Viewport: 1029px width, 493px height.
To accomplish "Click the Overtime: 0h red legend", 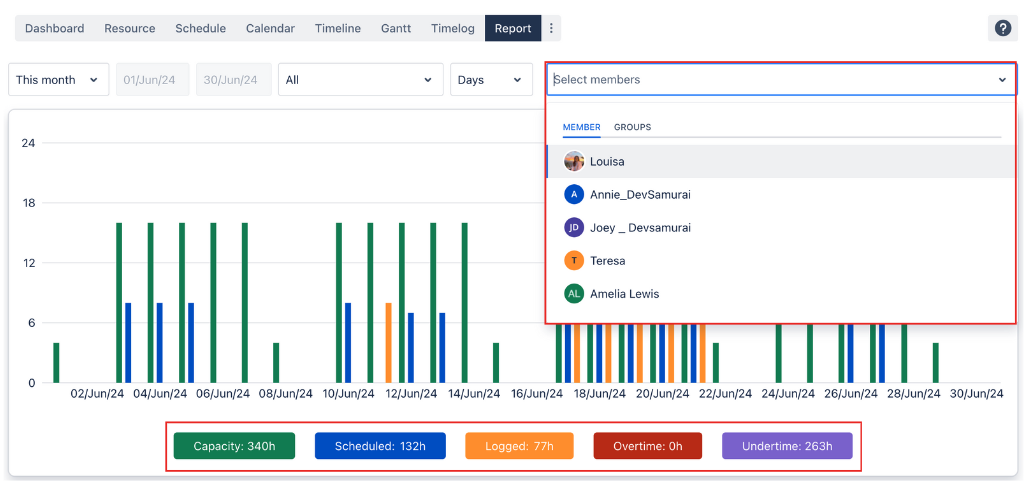I will pyautogui.click(x=648, y=446).
